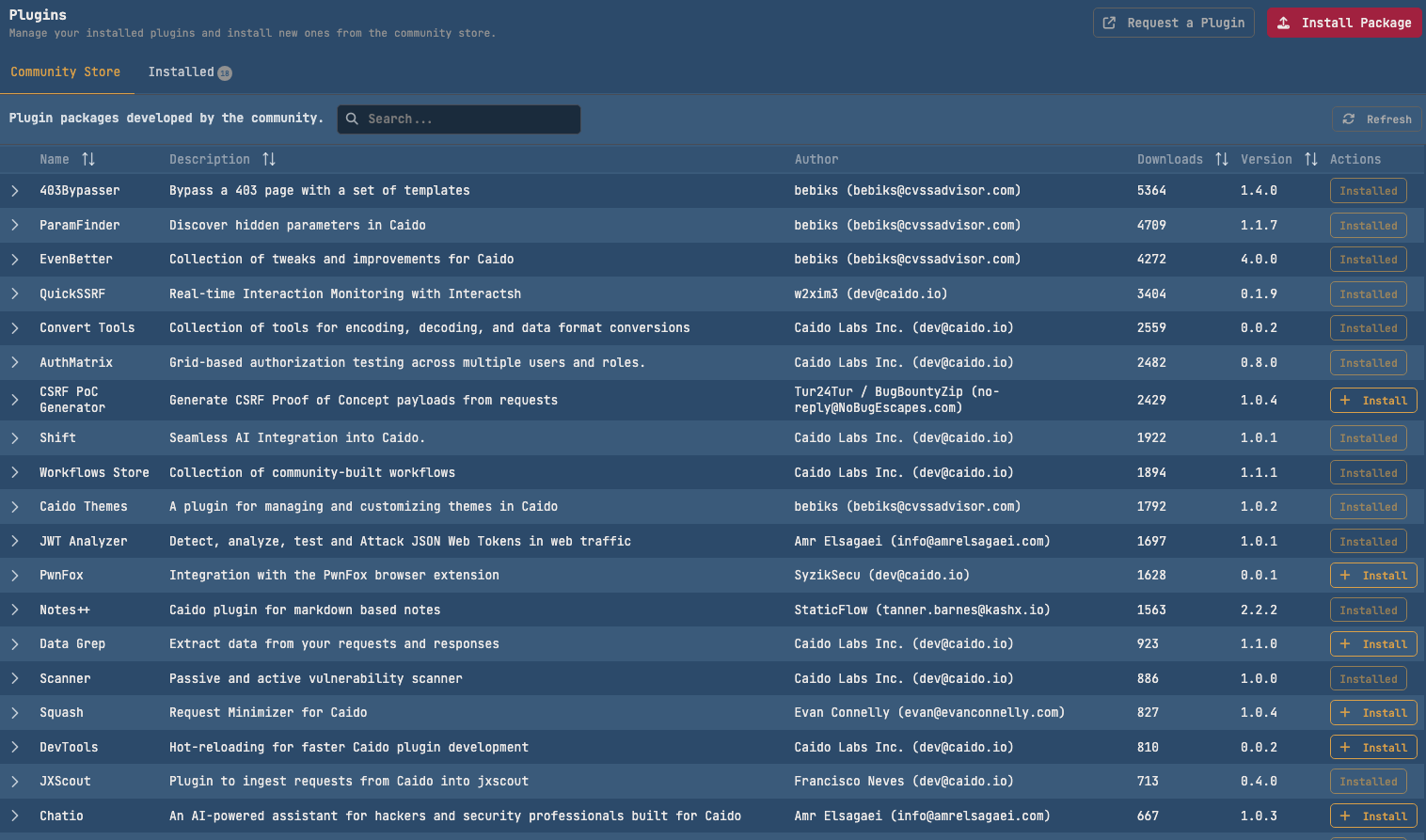Click the Author column header
Screen dimensions: 1426x840
point(816,159)
